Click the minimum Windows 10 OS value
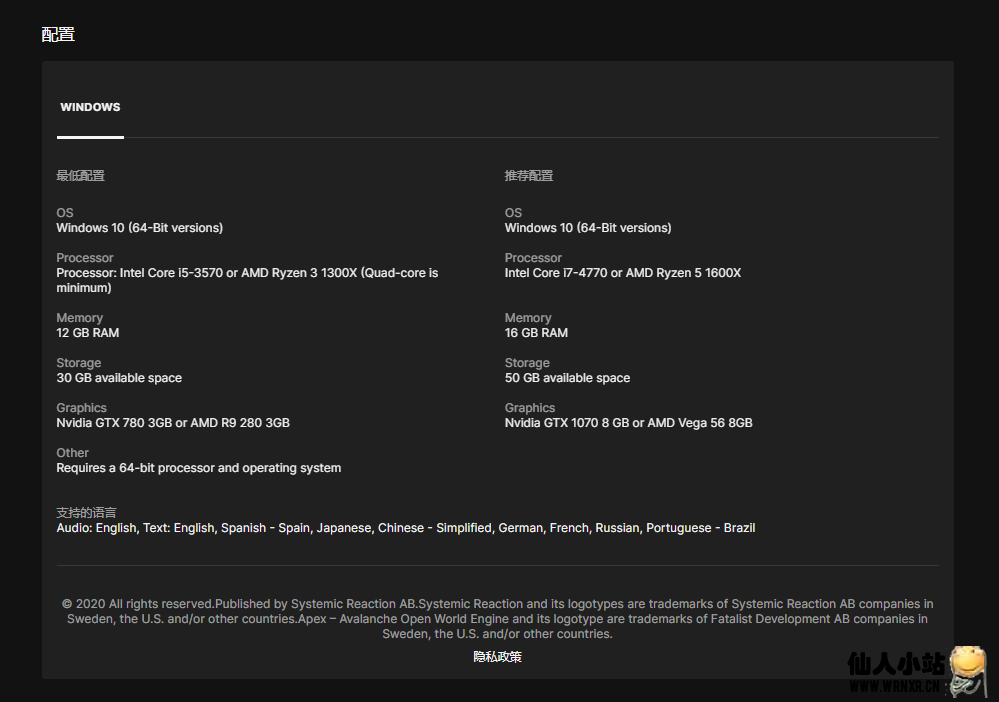 pos(139,228)
